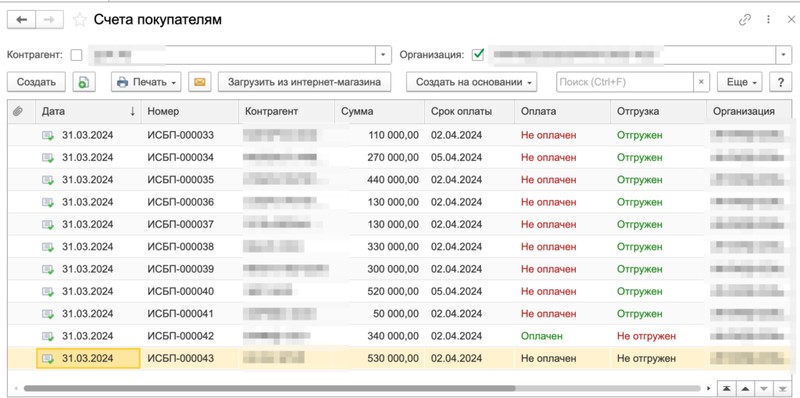Viewport: 800px width, 398px height.
Task: Enable the Контрагент filter checkbox
Action: pyautogui.click(x=76, y=55)
